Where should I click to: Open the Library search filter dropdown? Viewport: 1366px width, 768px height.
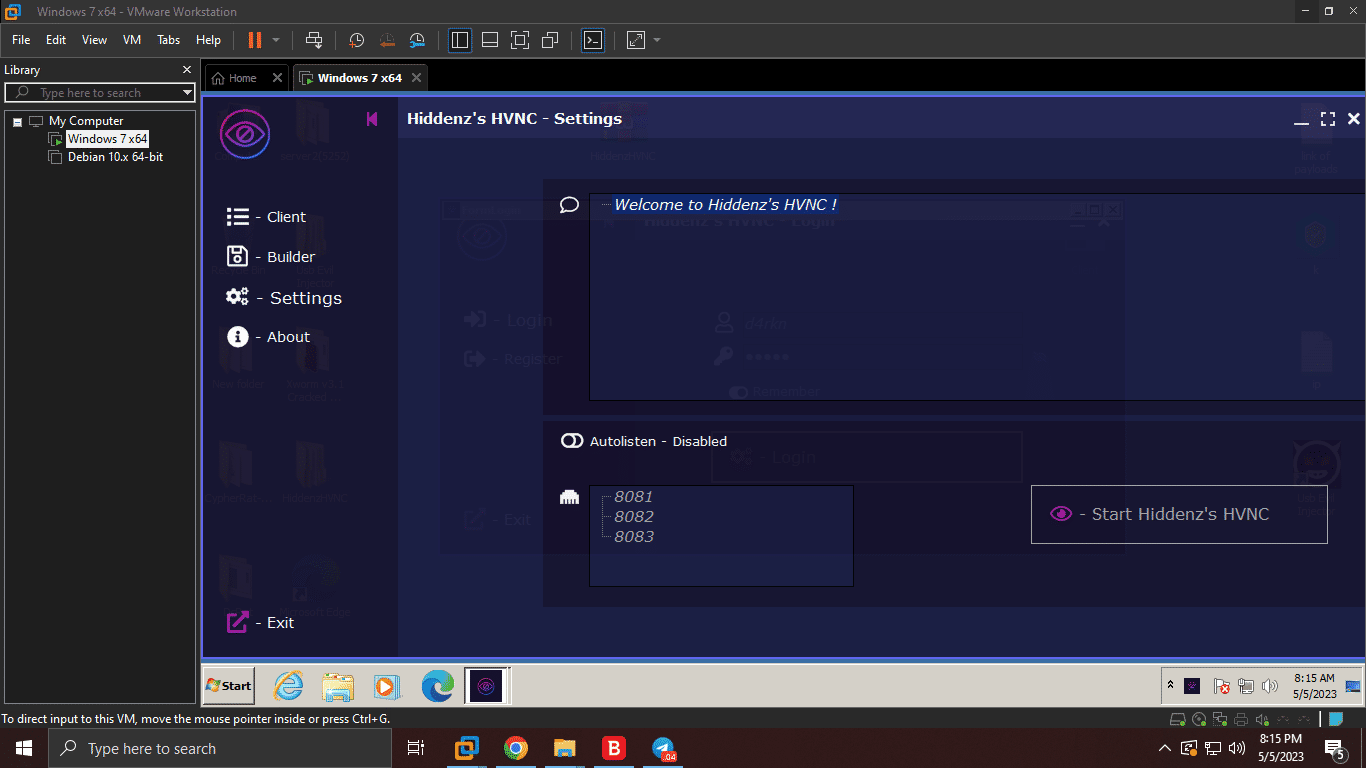(x=186, y=92)
